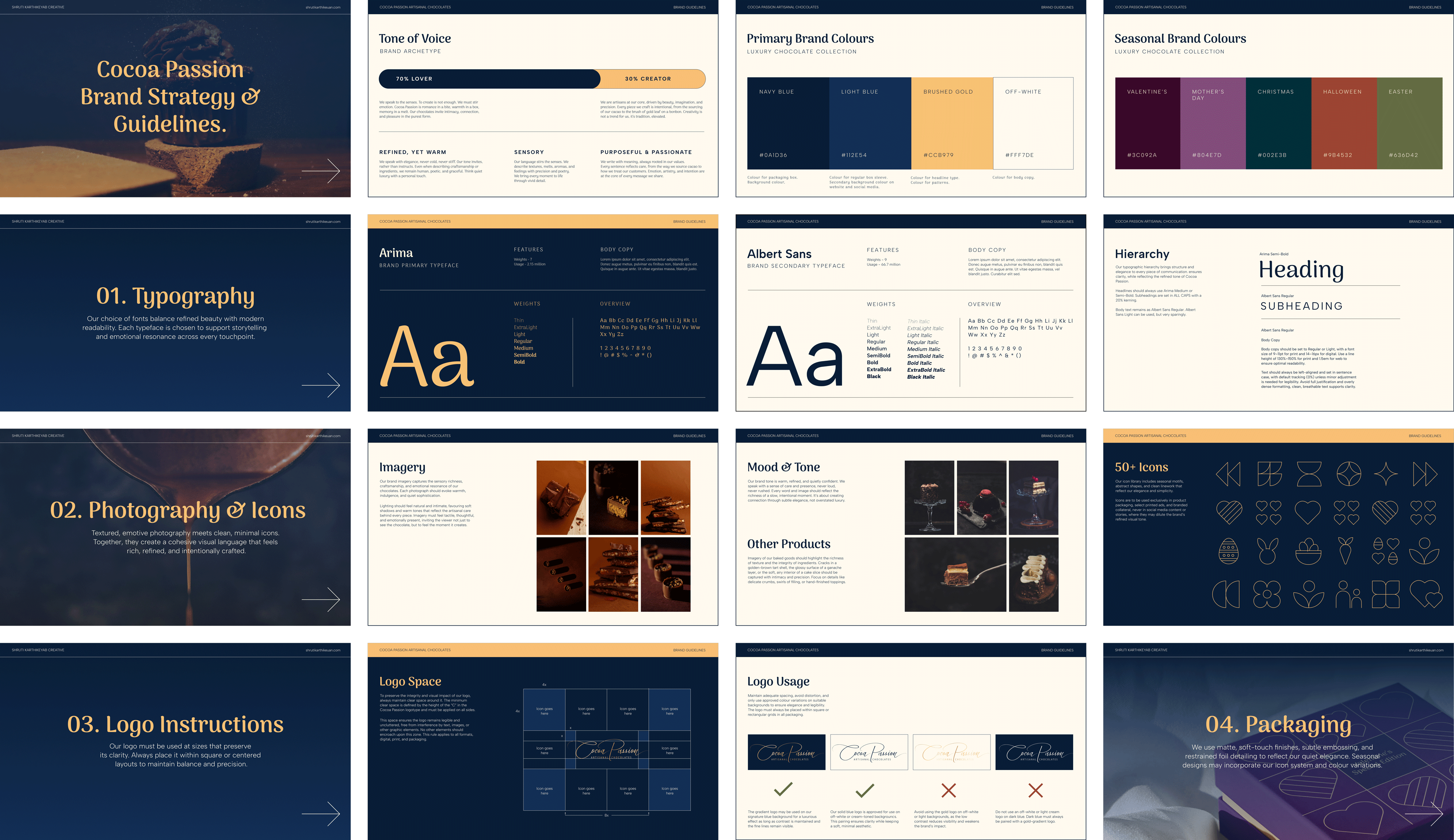Select the Brushed Gold #CCB979 swatch
Image resolution: width=1454 pixels, height=840 pixels.
click(951, 123)
